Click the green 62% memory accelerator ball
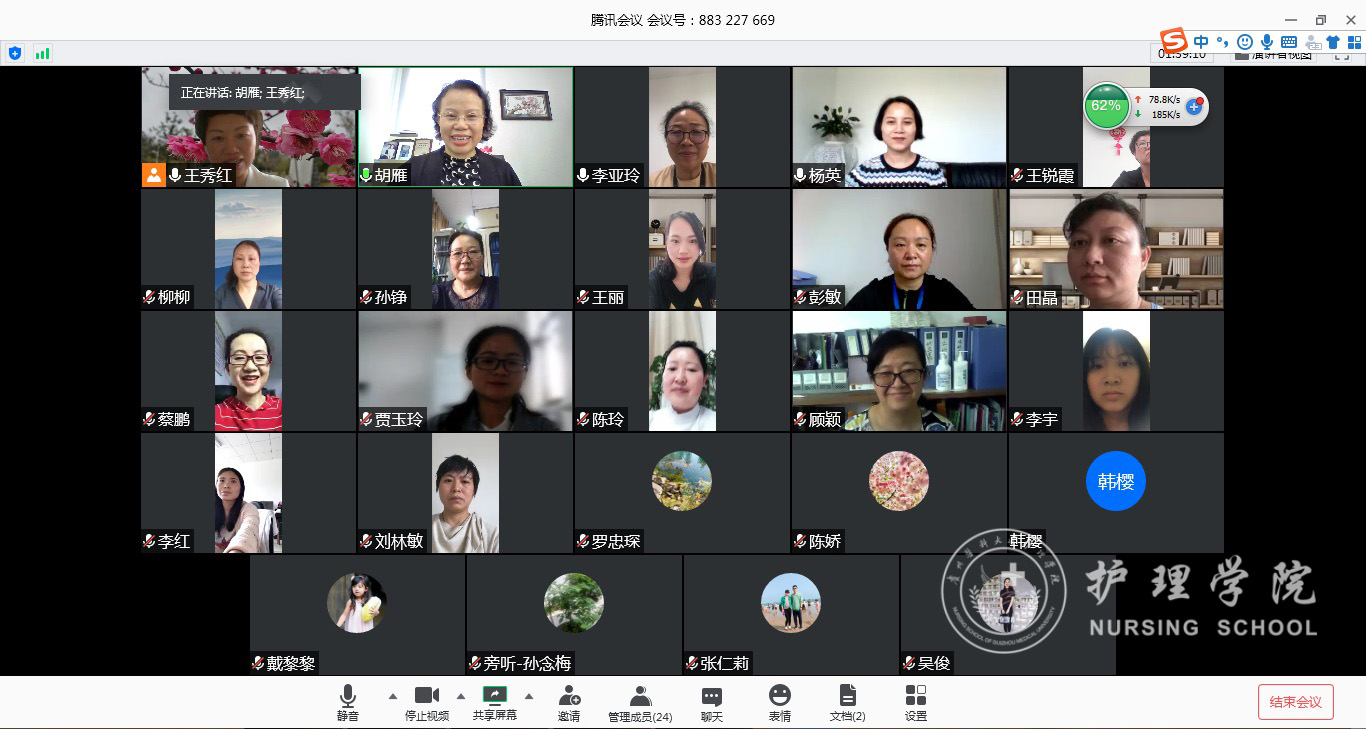This screenshot has height=729, width=1366. [1105, 106]
